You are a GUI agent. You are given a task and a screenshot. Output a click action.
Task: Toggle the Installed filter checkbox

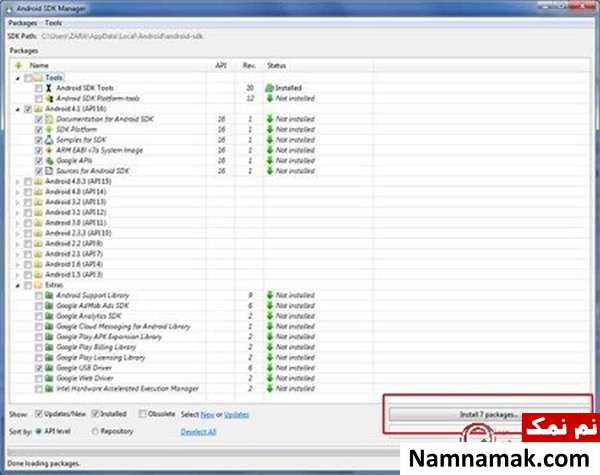pos(95,414)
